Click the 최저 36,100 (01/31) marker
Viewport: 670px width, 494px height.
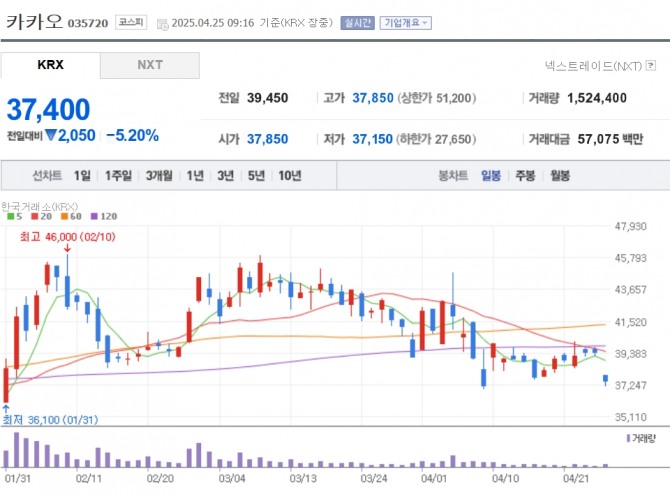click(50, 420)
